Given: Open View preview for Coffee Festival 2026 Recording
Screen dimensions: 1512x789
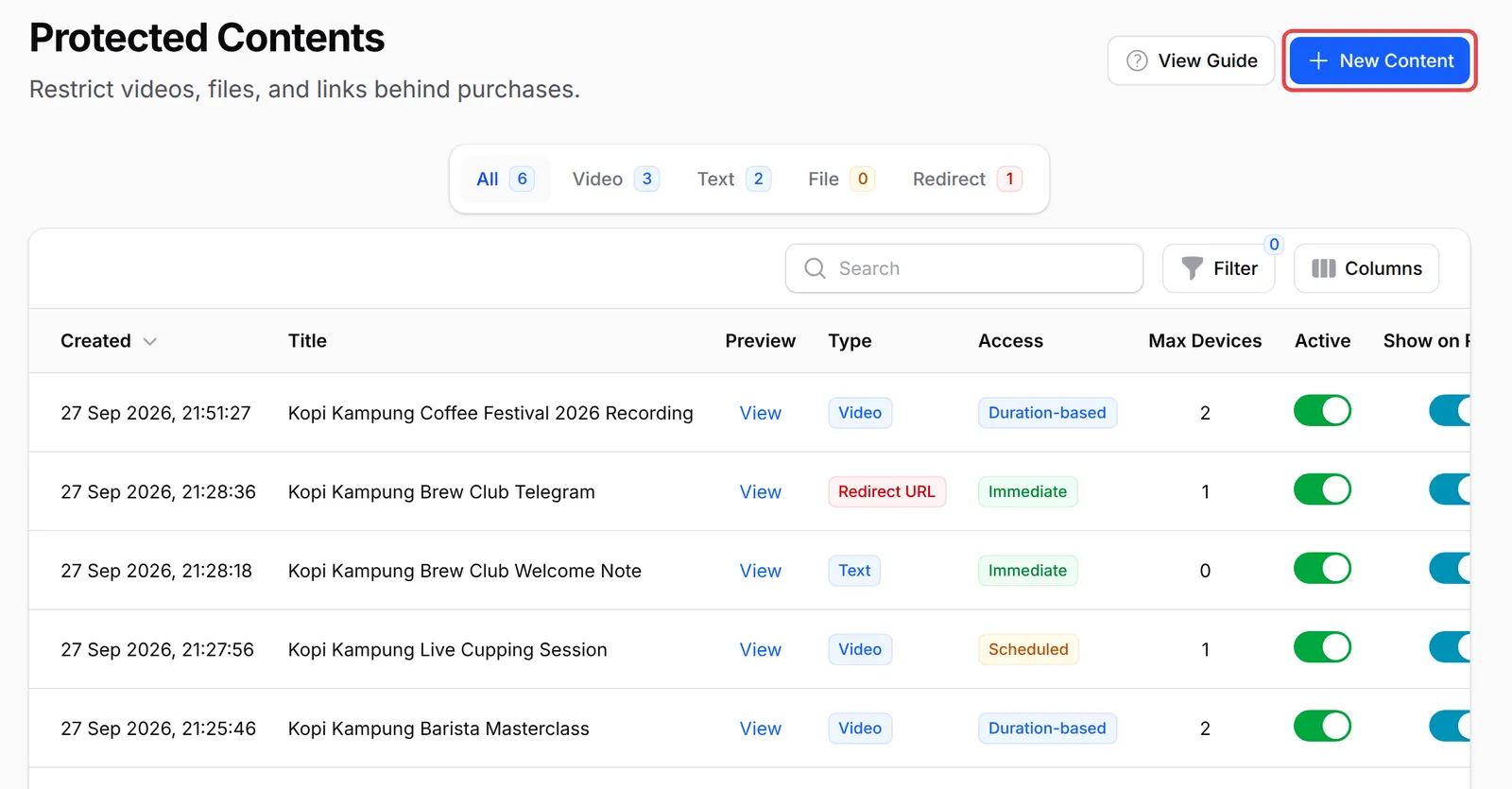Looking at the screenshot, I should click(x=760, y=413).
